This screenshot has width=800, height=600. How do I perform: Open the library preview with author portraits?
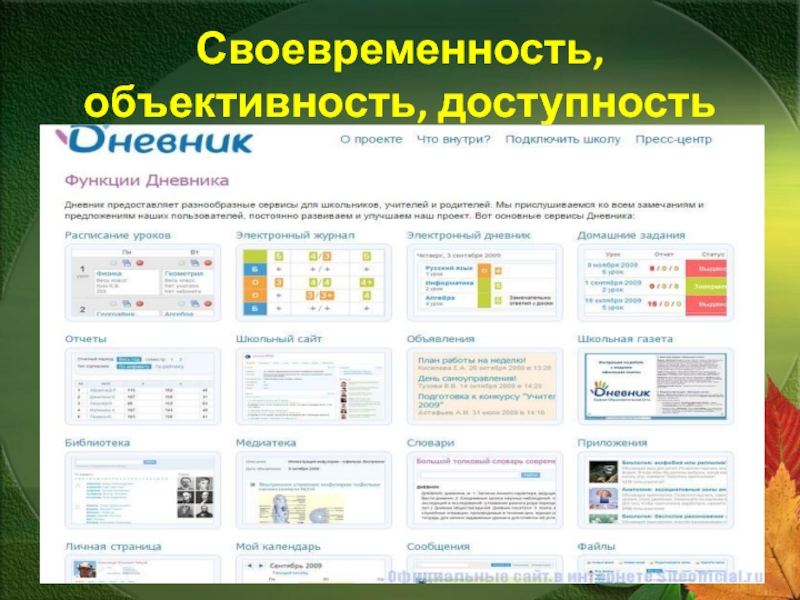tap(143, 490)
